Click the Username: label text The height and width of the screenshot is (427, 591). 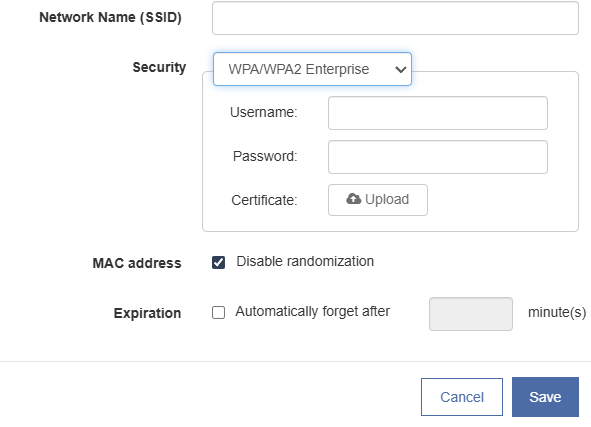(x=263, y=112)
